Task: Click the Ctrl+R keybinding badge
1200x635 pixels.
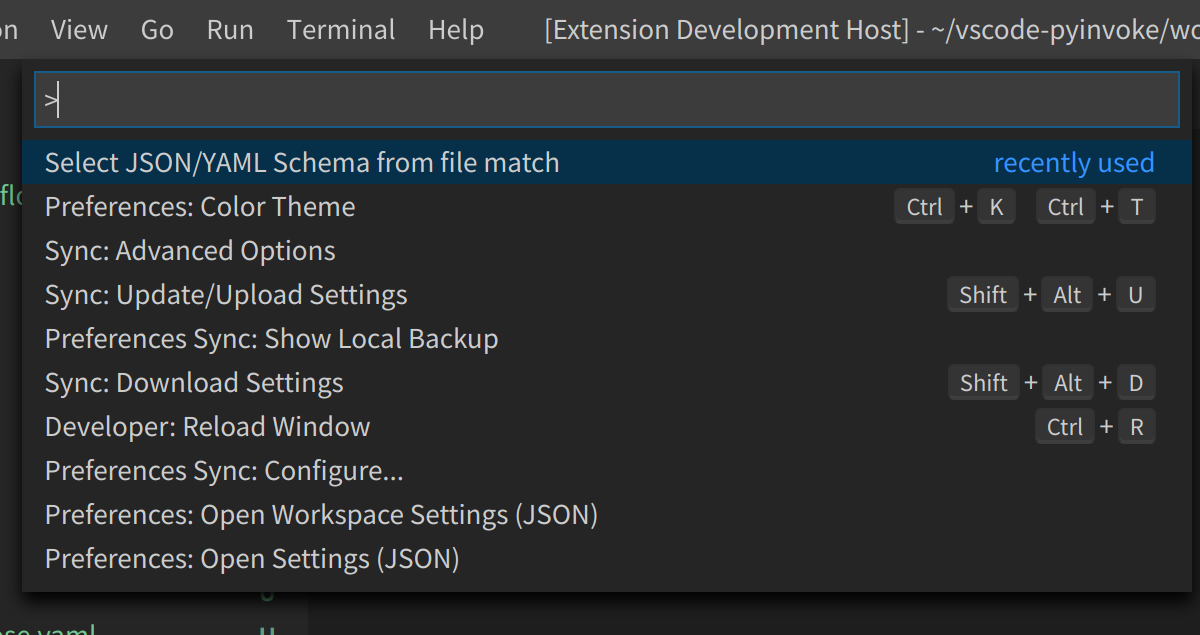Action: tap(1095, 427)
